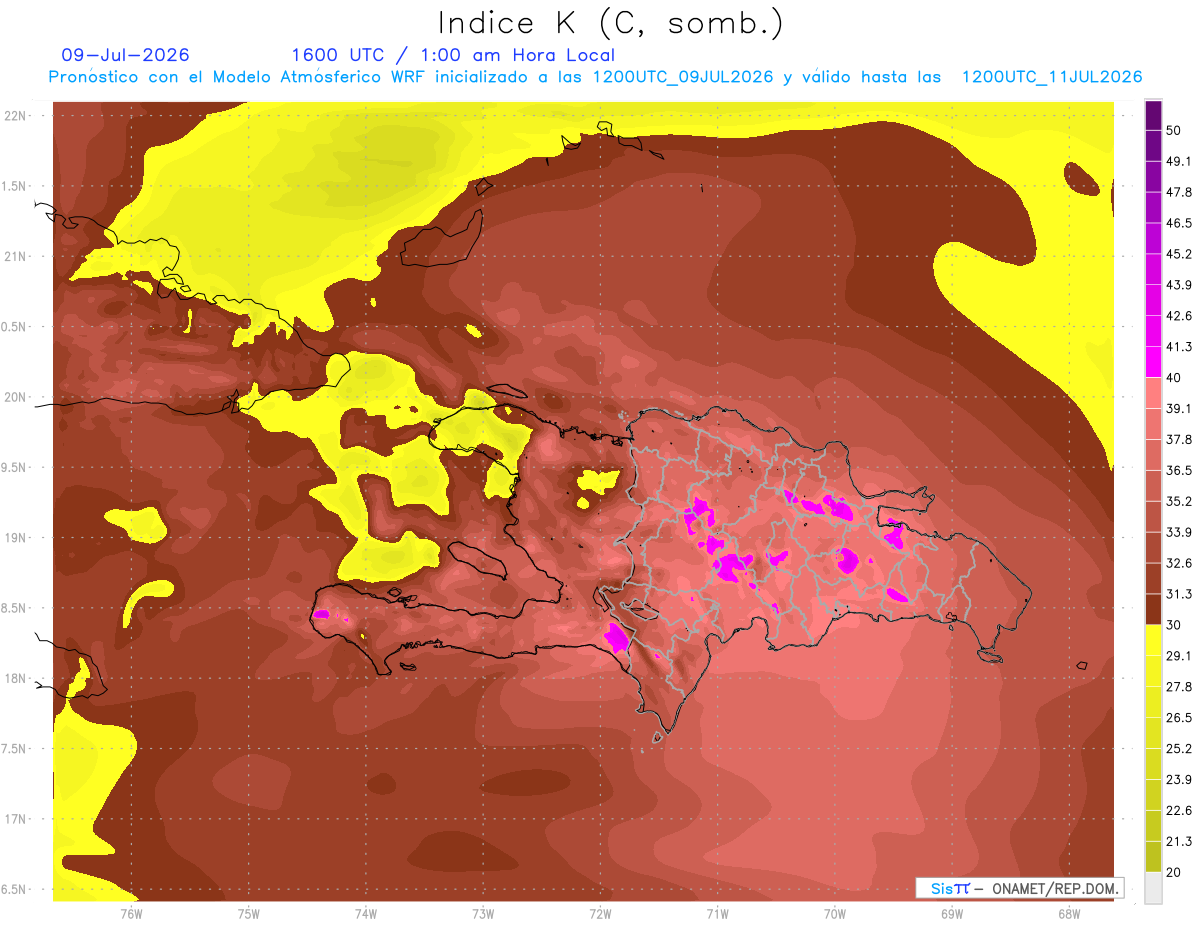Click the legend value 21.3
Image resolution: width=1200 pixels, height=927 pixels.
(x=1179, y=842)
